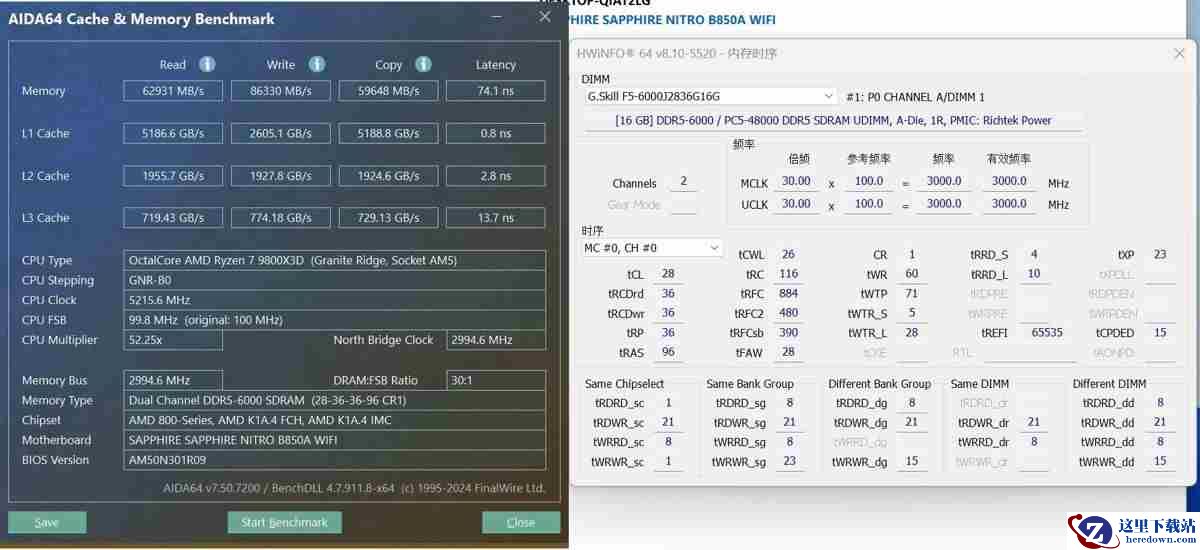Click the CPU FSB value 99.8 MHz

336,320
